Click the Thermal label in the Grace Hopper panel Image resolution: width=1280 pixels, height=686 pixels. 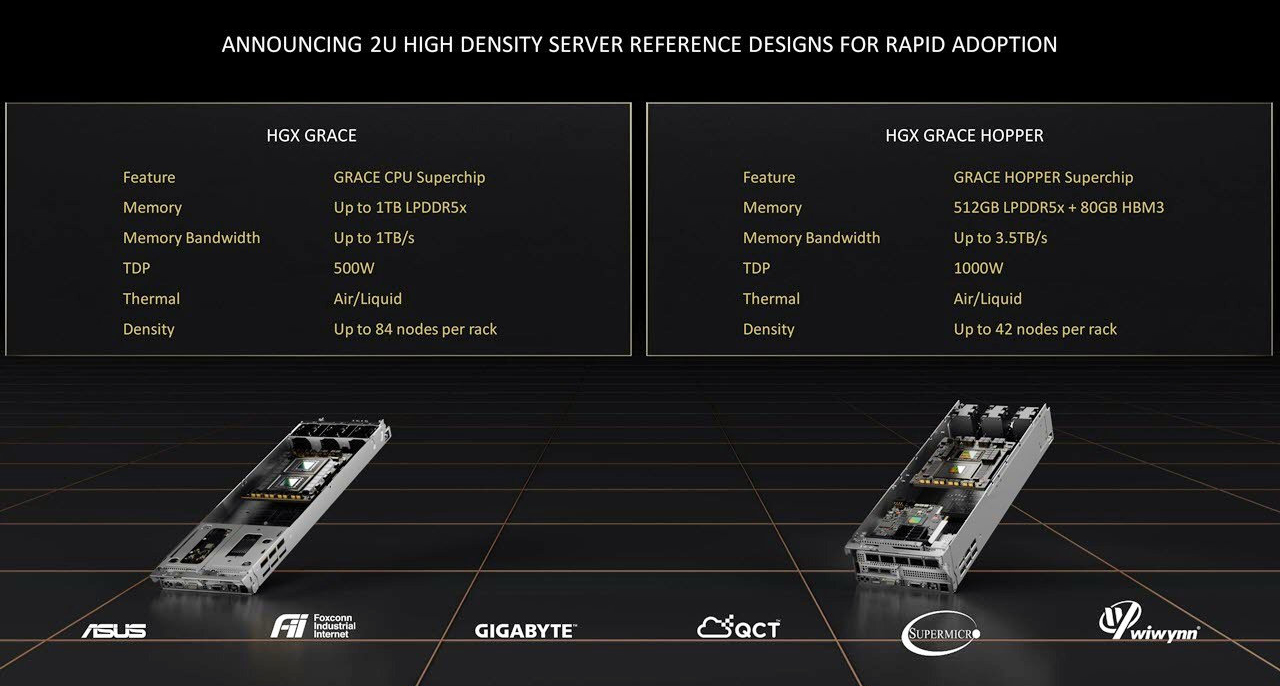tap(771, 299)
